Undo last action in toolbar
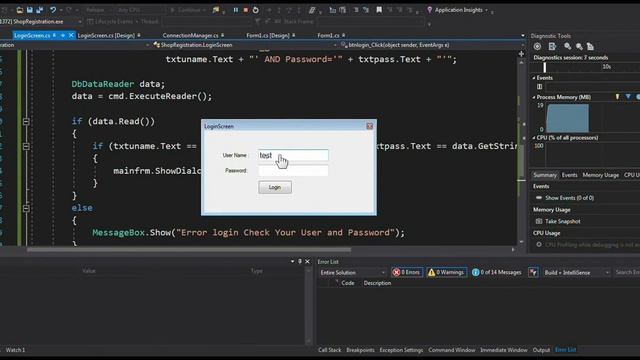 (53, 10)
